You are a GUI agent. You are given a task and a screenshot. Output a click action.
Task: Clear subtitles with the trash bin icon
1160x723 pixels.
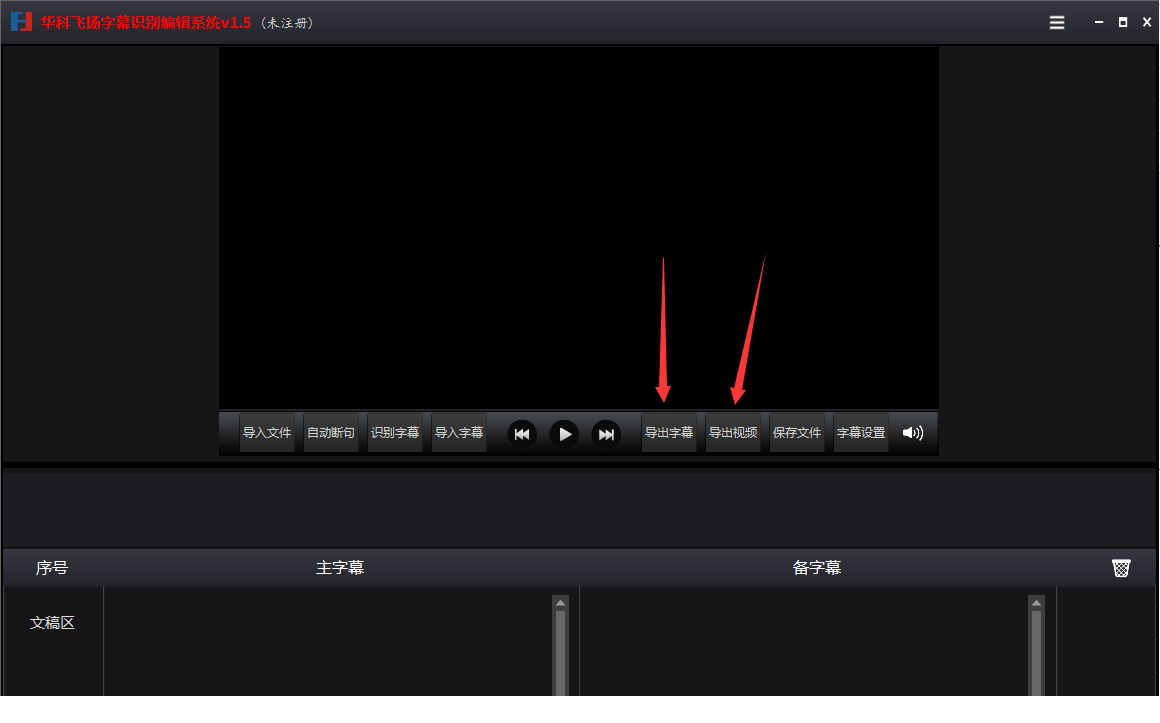1120,567
